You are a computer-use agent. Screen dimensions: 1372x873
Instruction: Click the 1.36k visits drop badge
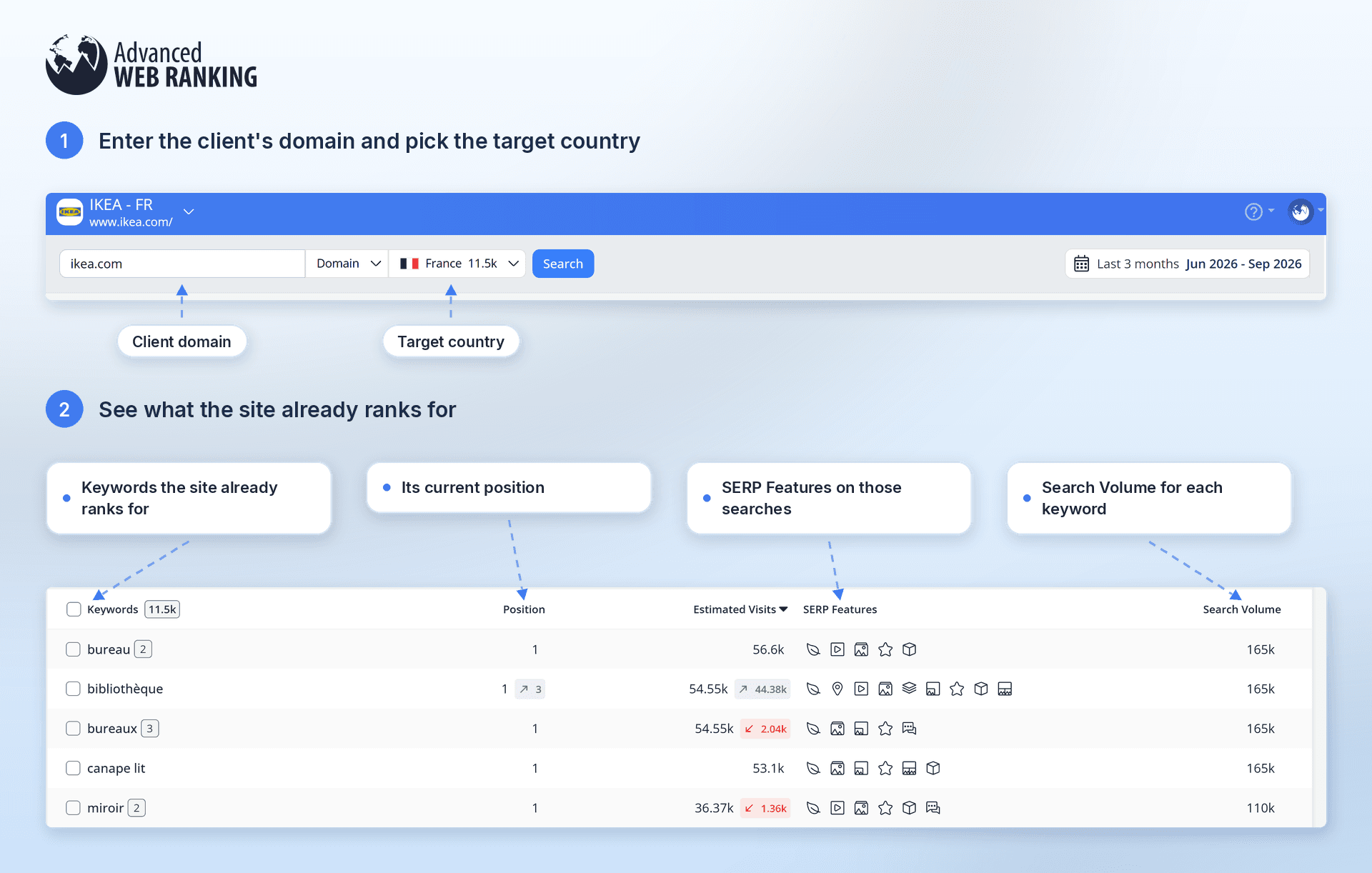[765, 808]
